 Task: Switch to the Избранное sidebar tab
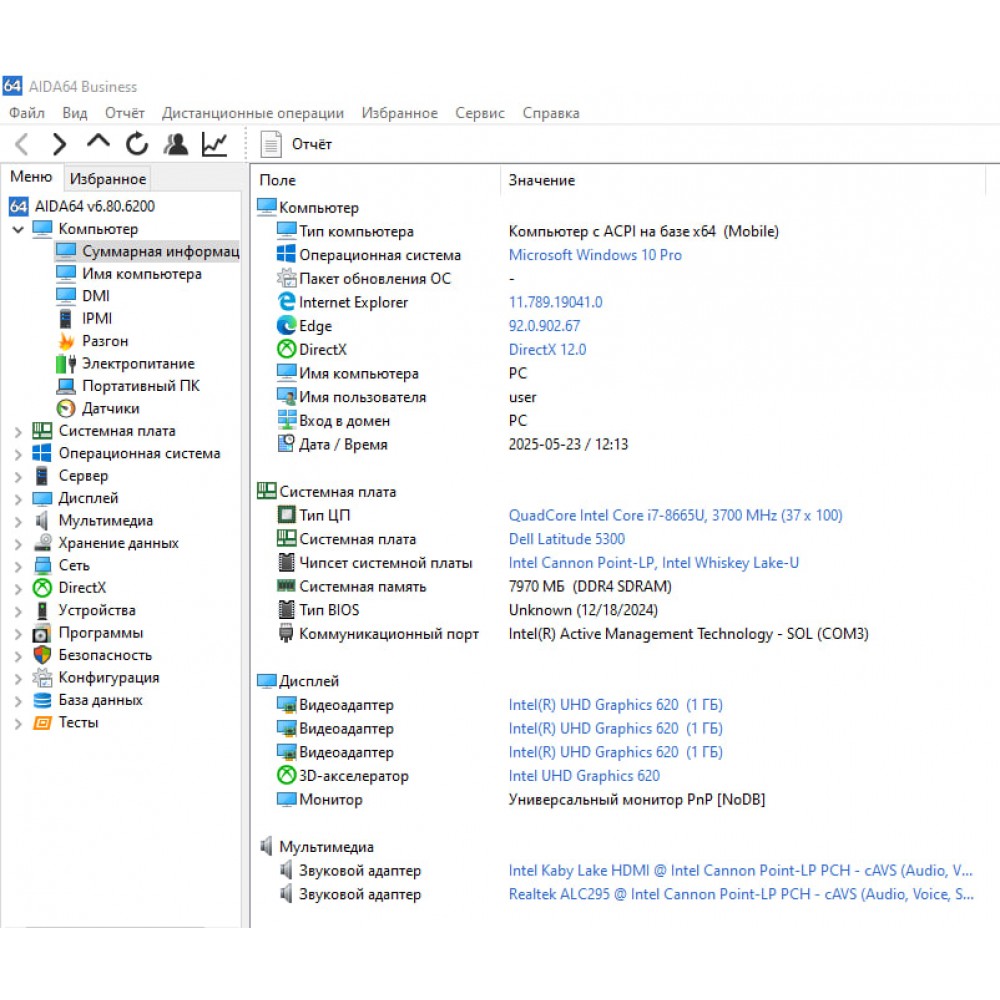point(108,179)
